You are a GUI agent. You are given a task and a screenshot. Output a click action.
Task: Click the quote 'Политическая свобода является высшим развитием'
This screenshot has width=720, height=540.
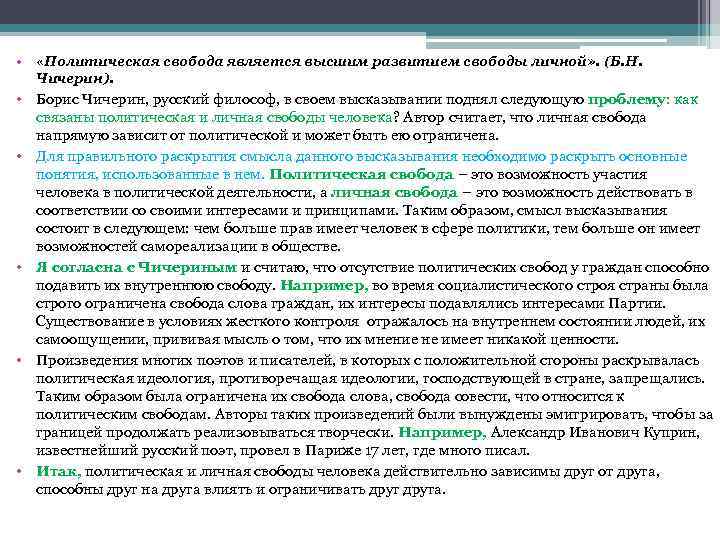(x=253, y=62)
